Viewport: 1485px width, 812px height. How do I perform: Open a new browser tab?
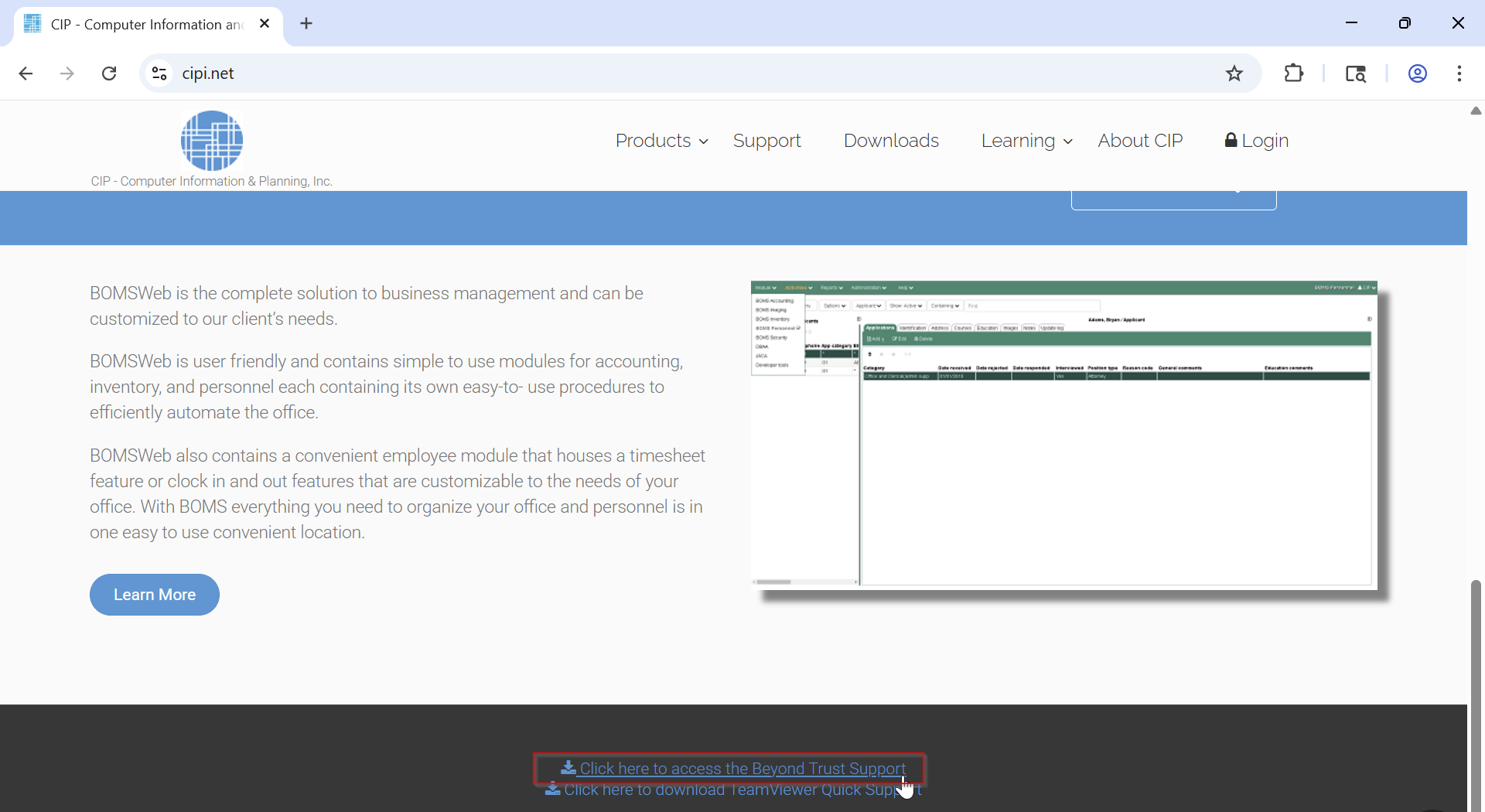[x=306, y=23]
